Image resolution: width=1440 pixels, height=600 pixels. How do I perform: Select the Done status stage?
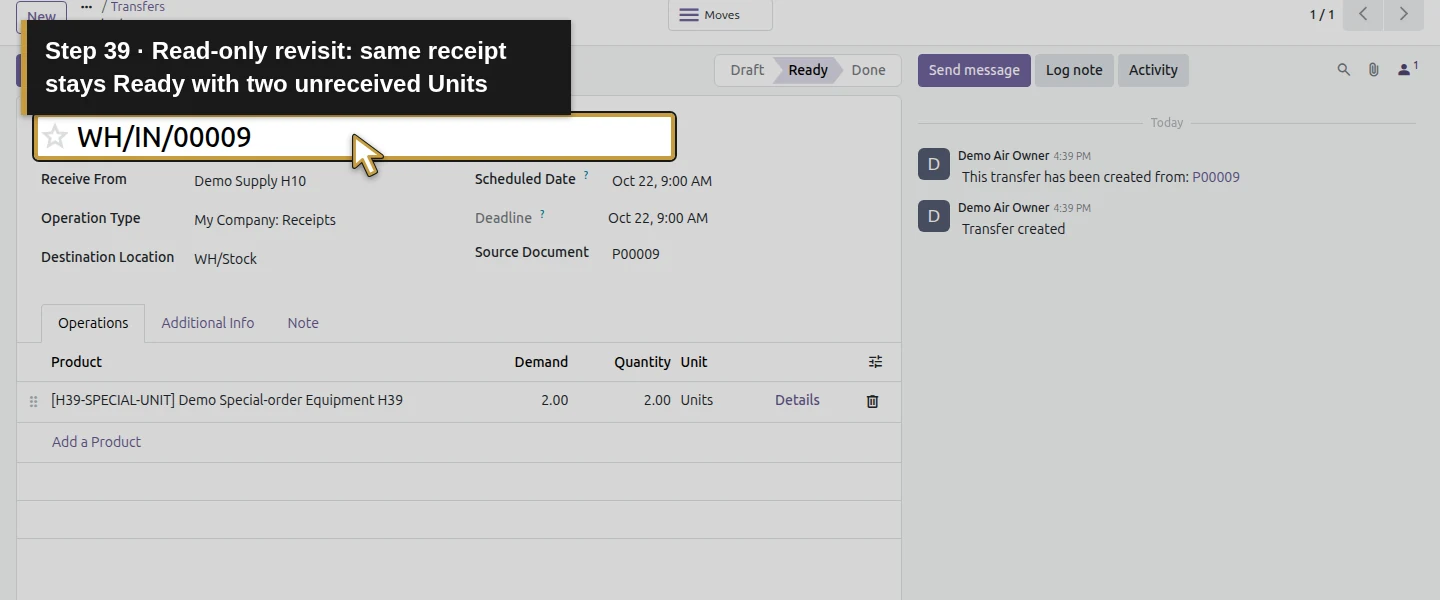coord(868,70)
